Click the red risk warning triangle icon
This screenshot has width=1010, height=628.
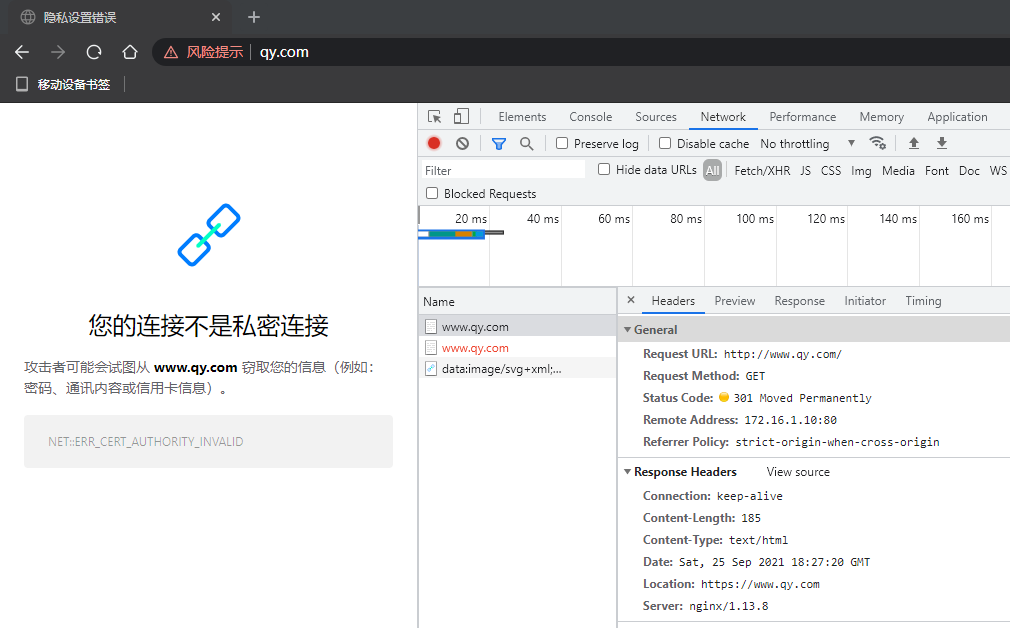[171, 53]
